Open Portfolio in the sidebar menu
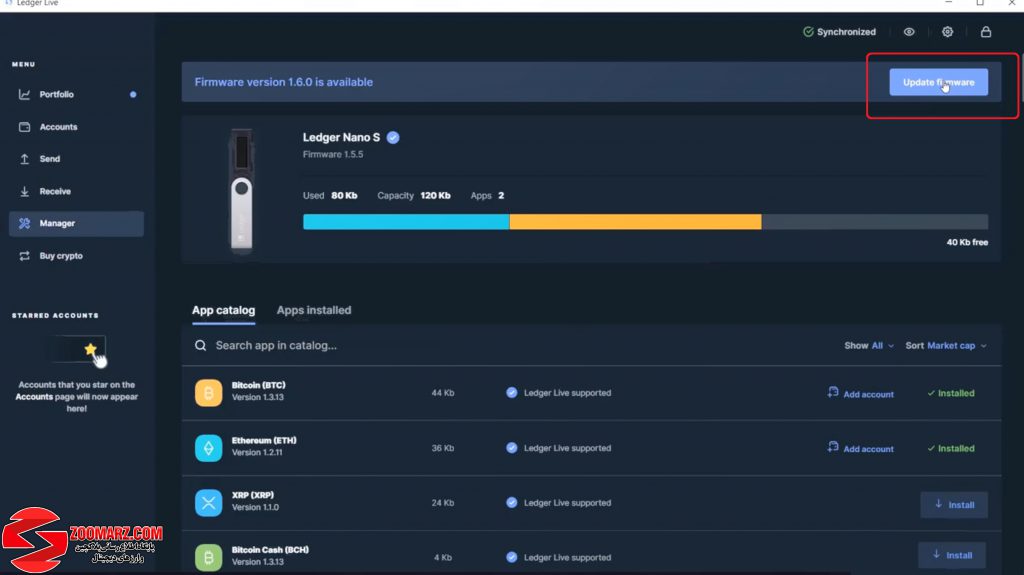The height and width of the screenshot is (575, 1024). [x=76, y=94]
